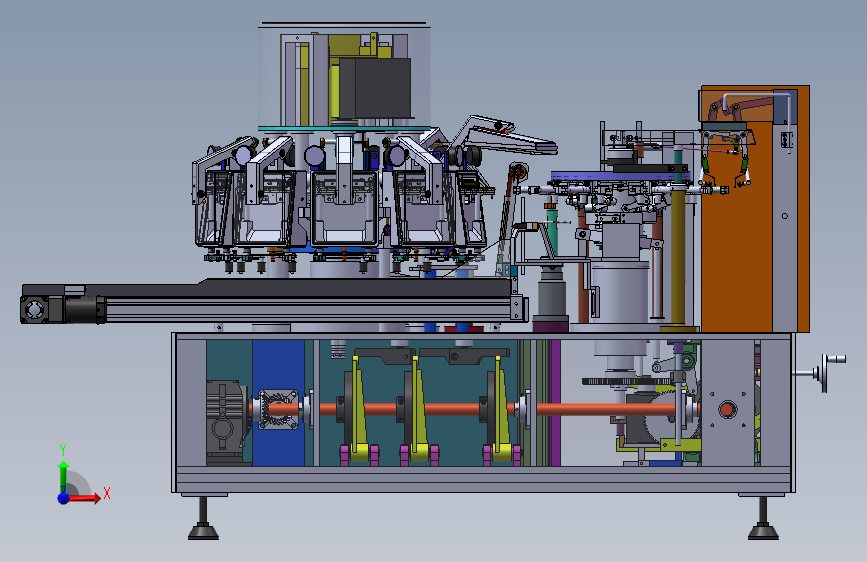Click the "Y" label on the coordinate triad

62,450
